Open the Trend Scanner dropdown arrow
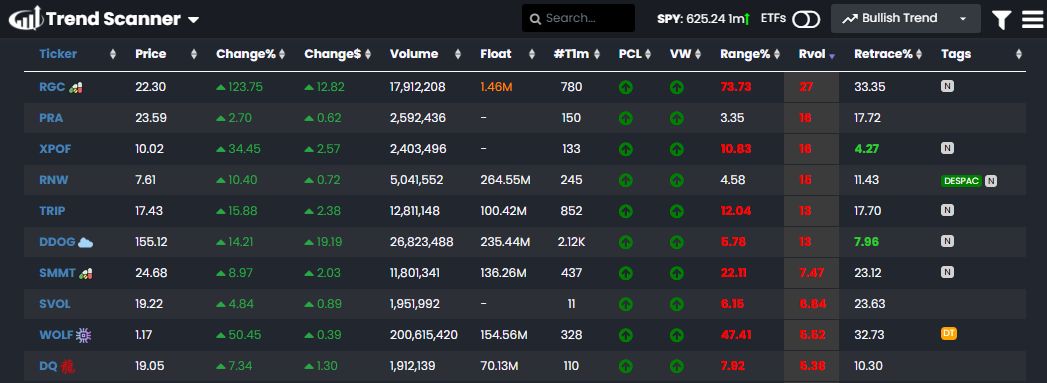This screenshot has width=1047, height=383. pos(193,20)
